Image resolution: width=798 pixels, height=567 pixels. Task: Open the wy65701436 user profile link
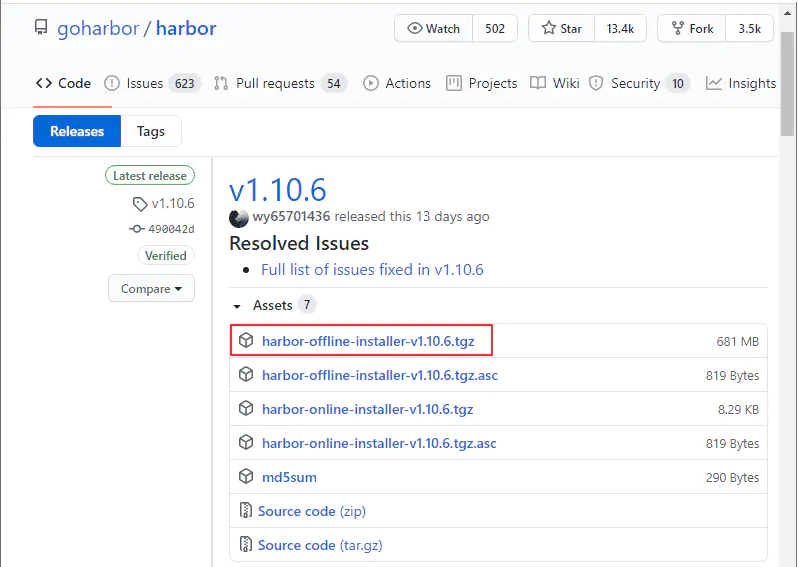click(292, 216)
